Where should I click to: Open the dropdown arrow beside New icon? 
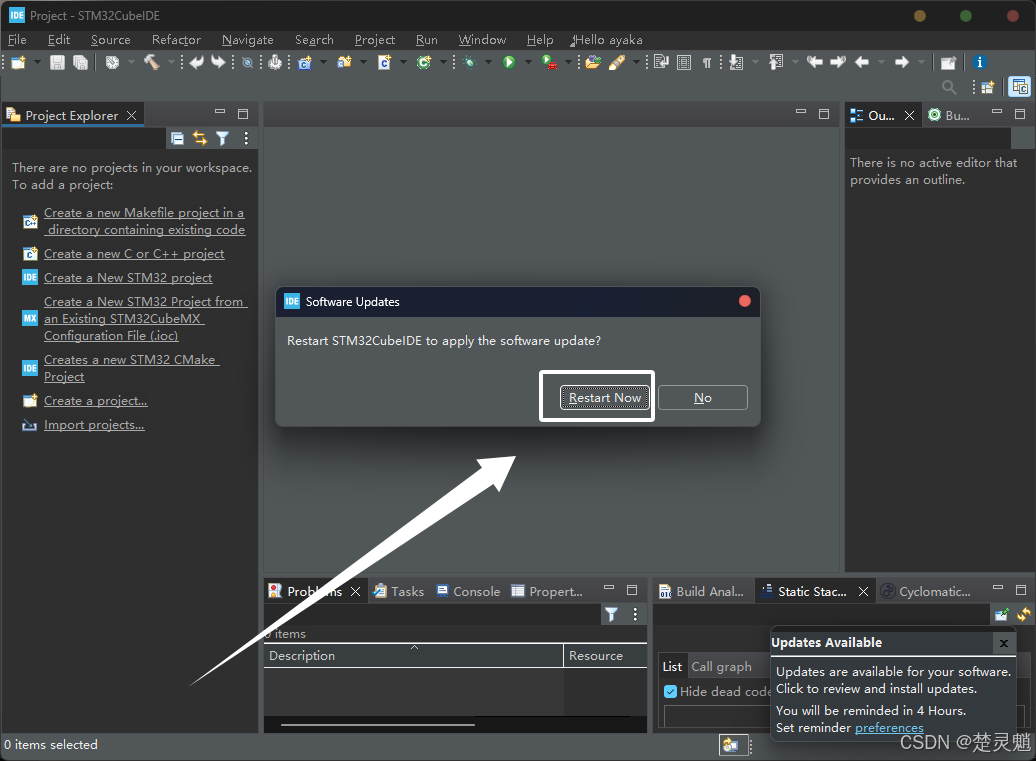pos(37,62)
